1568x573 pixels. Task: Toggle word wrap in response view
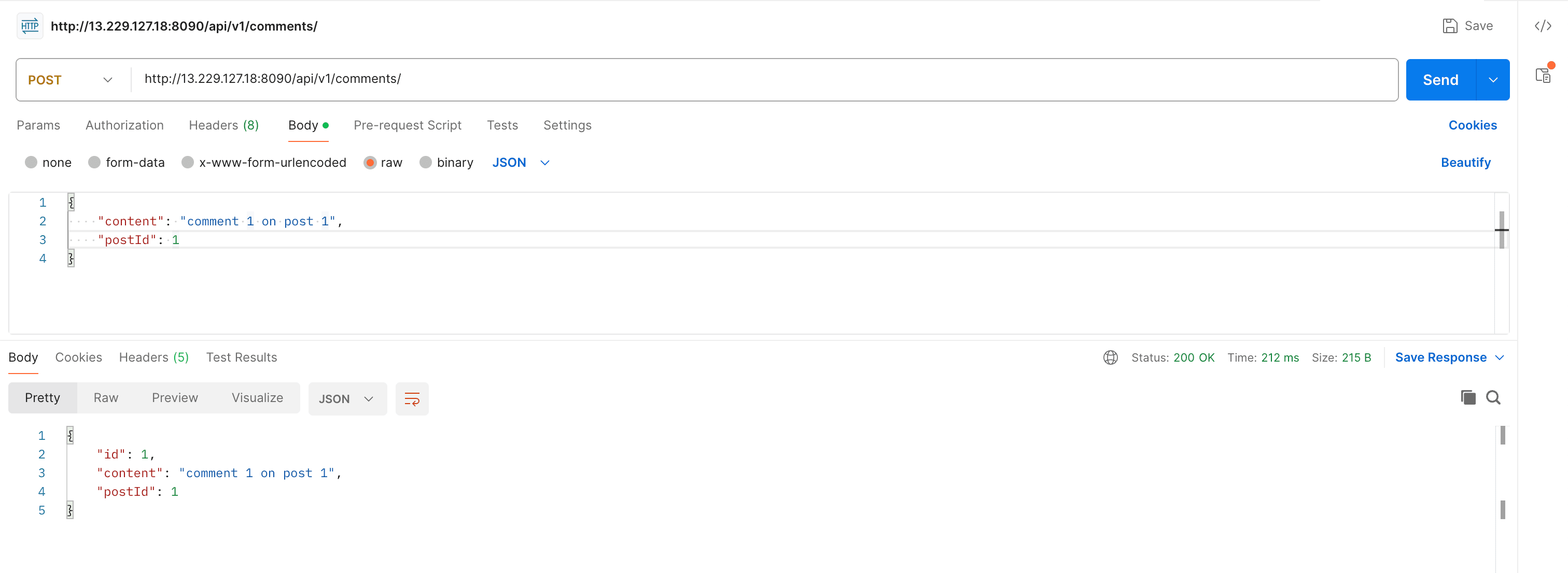(x=412, y=399)
